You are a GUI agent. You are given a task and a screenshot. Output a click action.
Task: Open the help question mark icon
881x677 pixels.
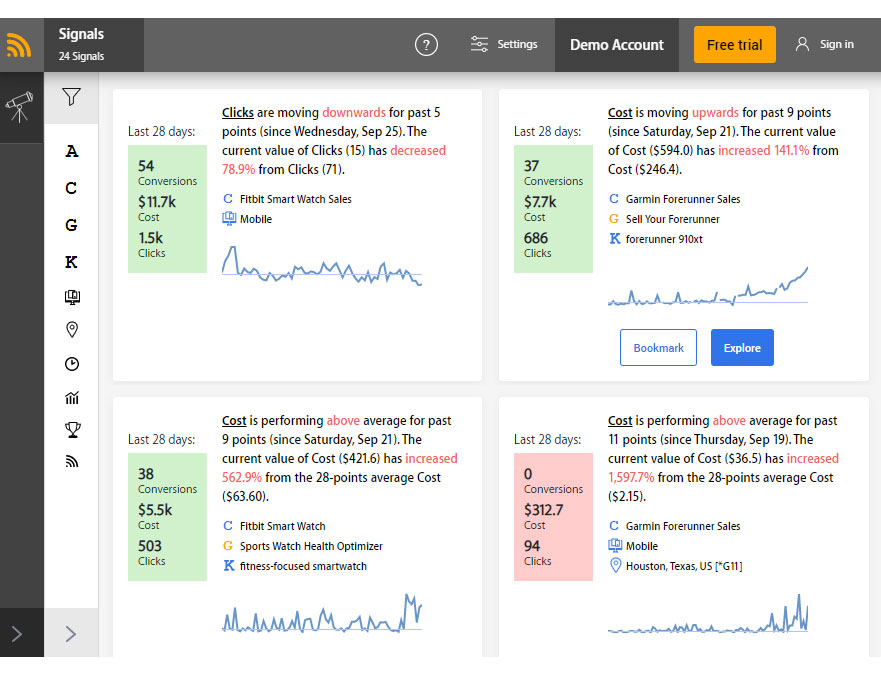click(426, 45)
